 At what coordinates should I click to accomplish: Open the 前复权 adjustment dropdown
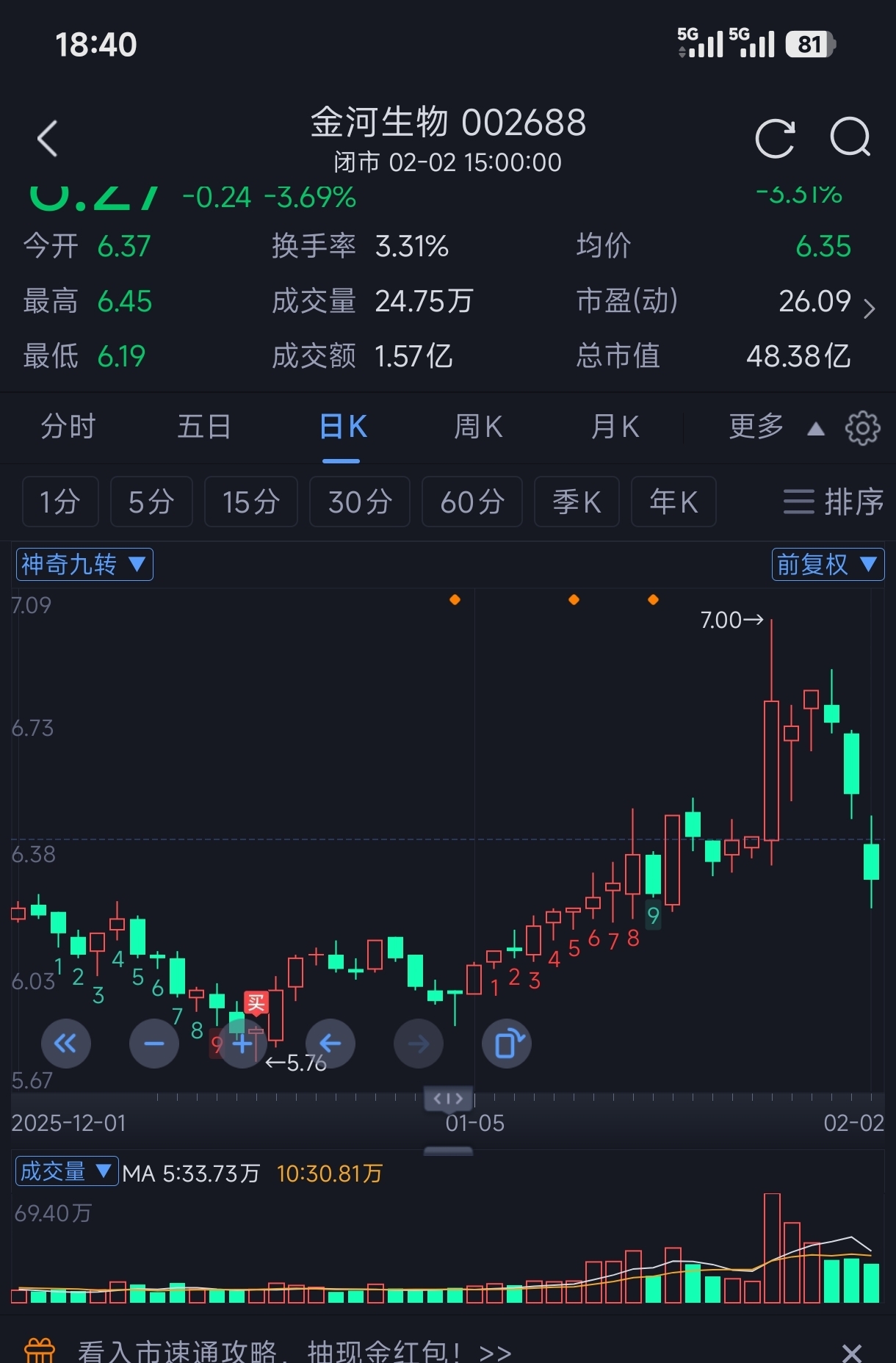click(x=828, y=564)
